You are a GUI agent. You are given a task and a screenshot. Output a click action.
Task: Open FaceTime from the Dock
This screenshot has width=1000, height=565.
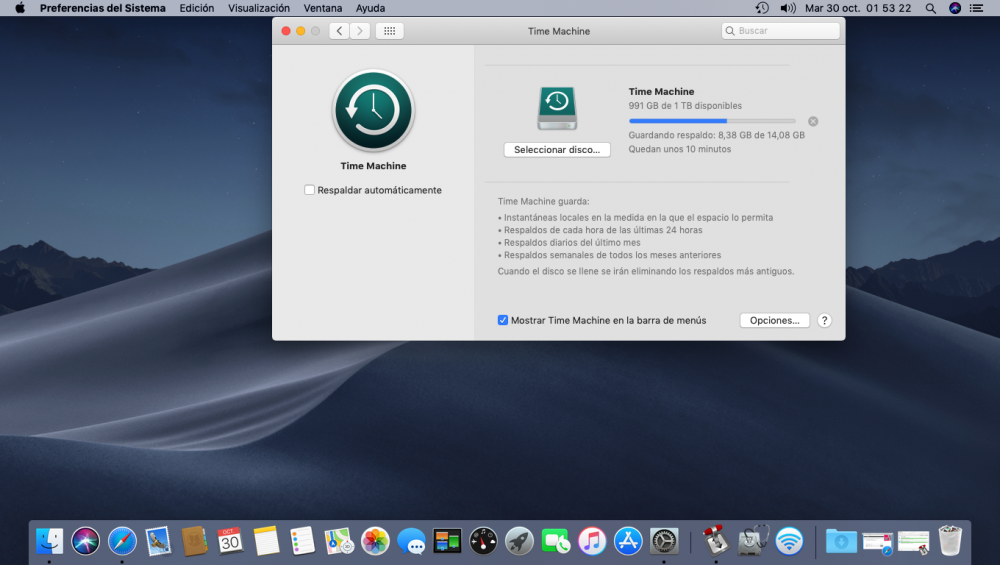[555, 541]
